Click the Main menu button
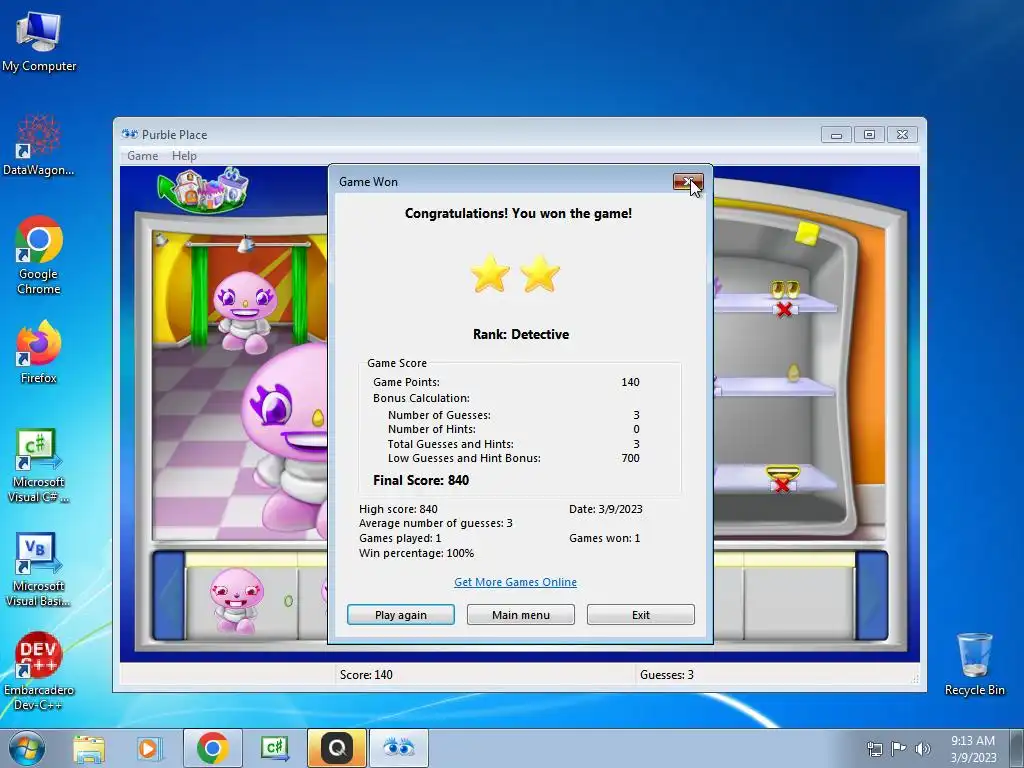Viewport: 1024px width, 768px height. pos(520,615)
